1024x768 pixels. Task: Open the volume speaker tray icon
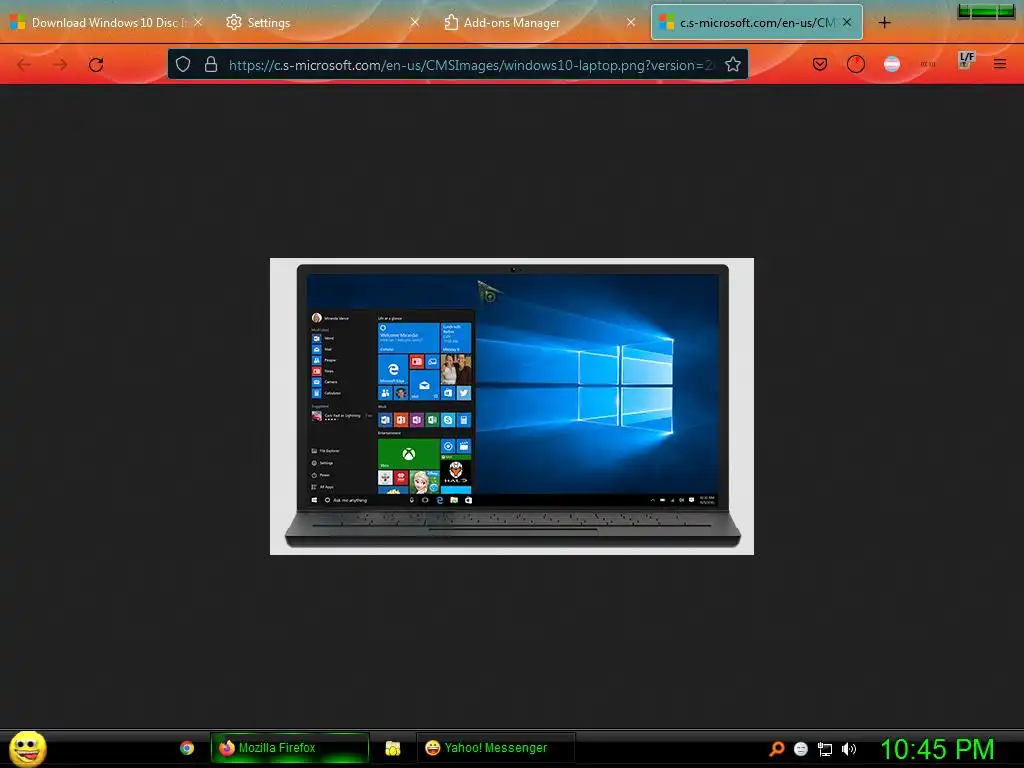point(849,749)
